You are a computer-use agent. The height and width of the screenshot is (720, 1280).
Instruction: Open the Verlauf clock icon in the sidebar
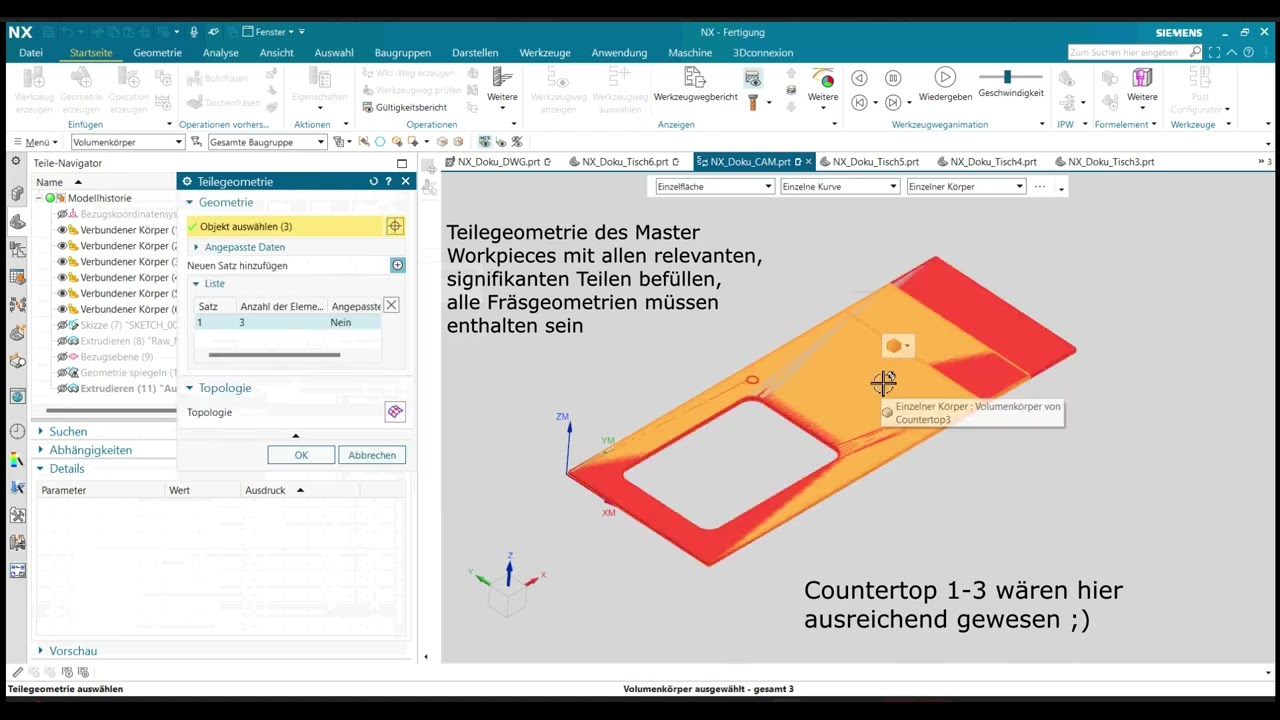pos(17,431)
